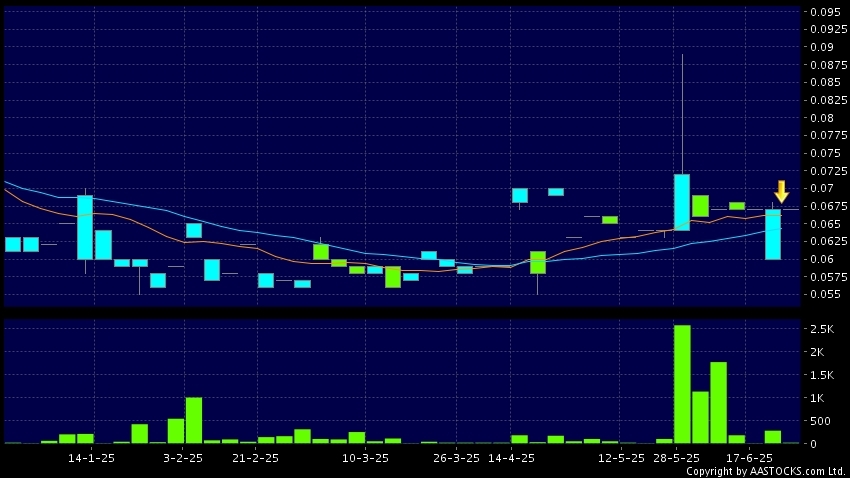The width and height of the screenshot is (850, 478).
Task: Click the 0.07 price axis label
Action: tap(822, 189)
